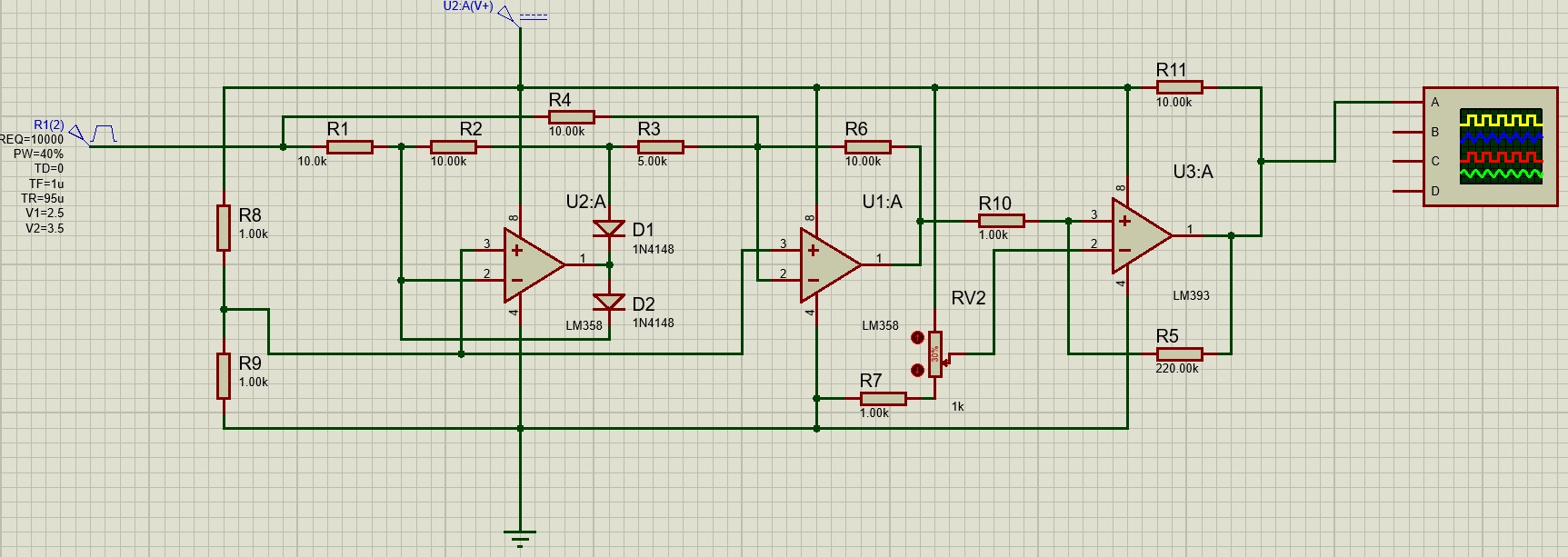This screenshot has width=1568, height=557.
Task: Click the ground terminal symbol
Action: tap(520, 538)
